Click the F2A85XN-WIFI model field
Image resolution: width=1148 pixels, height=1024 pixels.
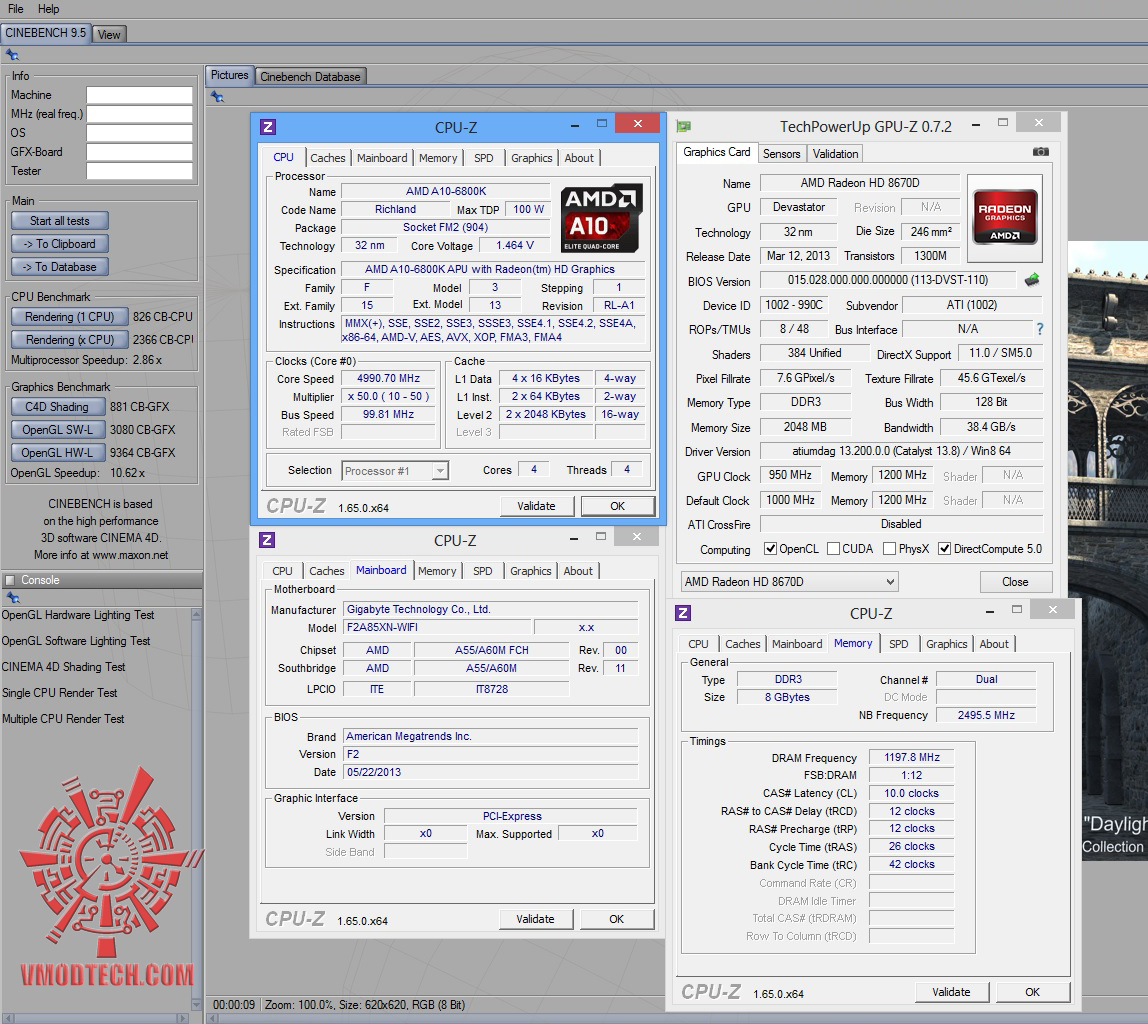437,627
